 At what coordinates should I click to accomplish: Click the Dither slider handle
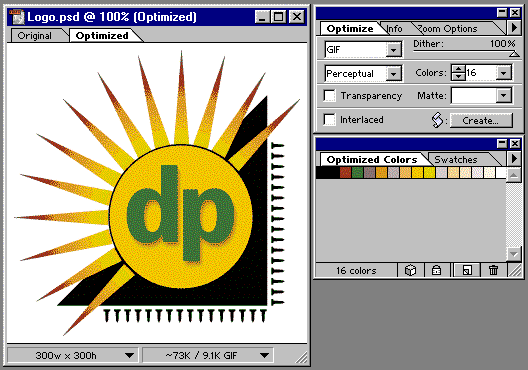pyautogui.click(x=514, y=54)
